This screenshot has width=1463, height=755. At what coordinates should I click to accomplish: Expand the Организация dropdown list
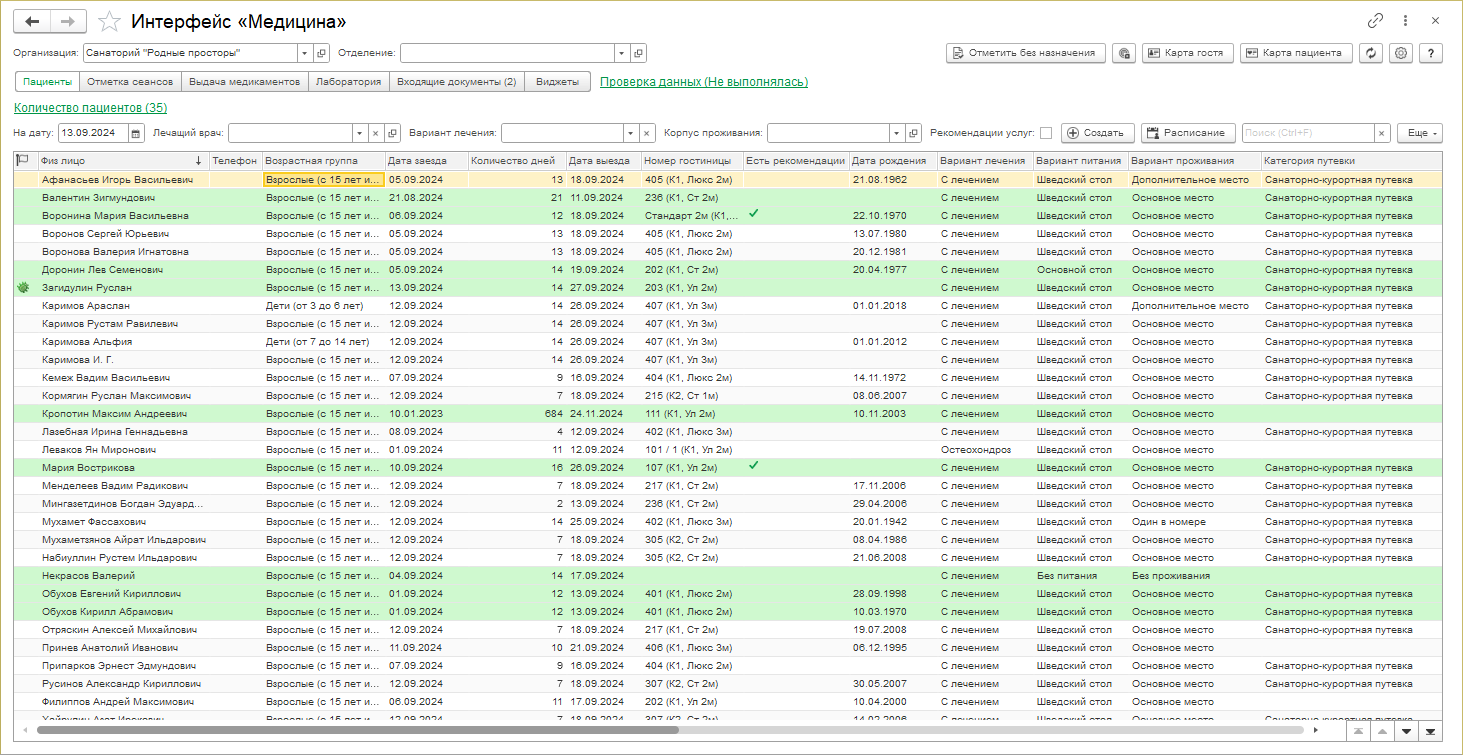click(x=304, y=53)
